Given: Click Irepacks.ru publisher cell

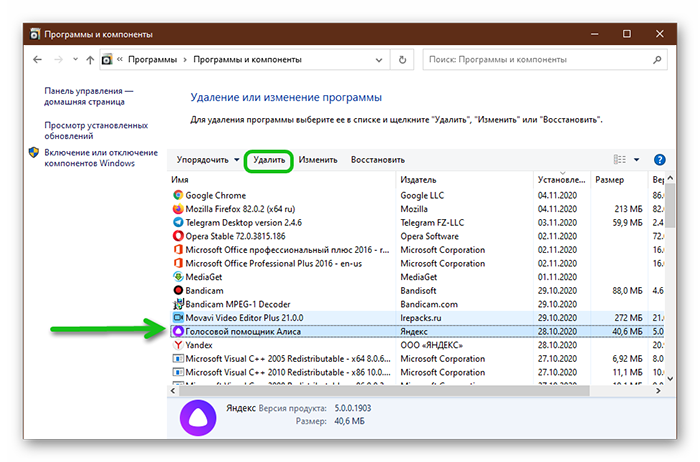Looking at the screenshot, I should point(421,318).
